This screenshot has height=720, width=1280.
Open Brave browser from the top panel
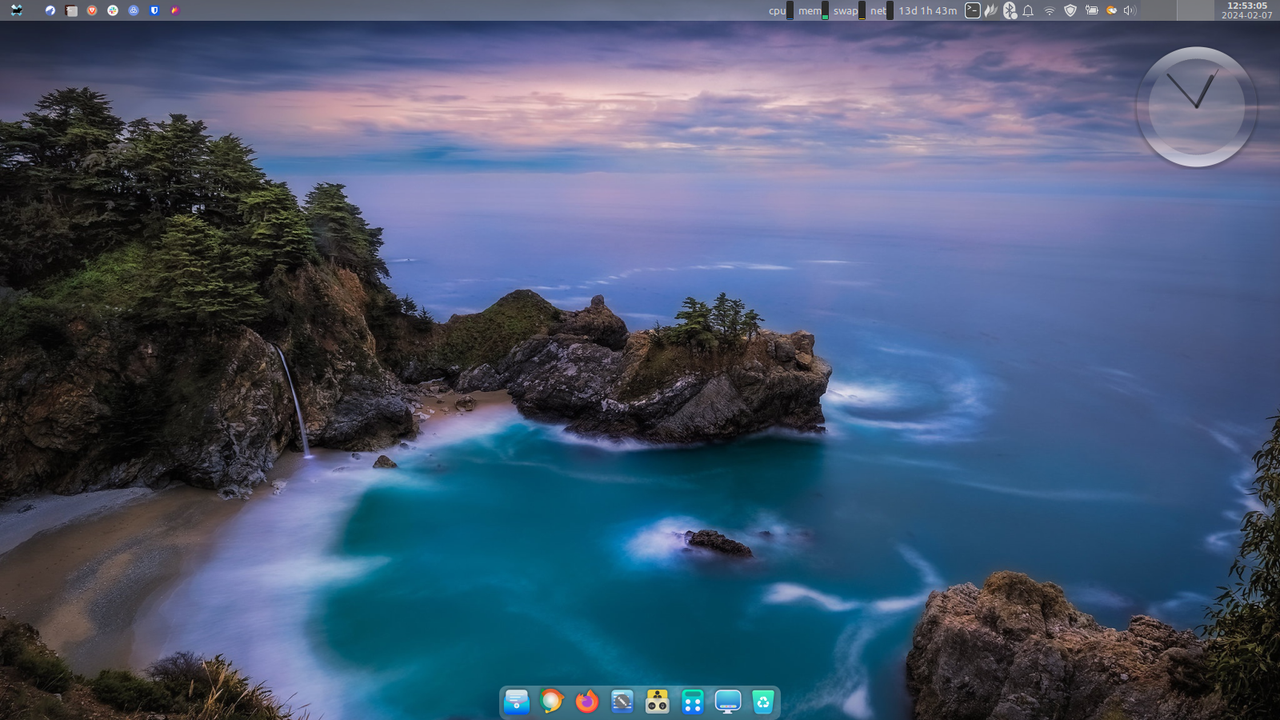pyautogui.click(x=92, y=10)
